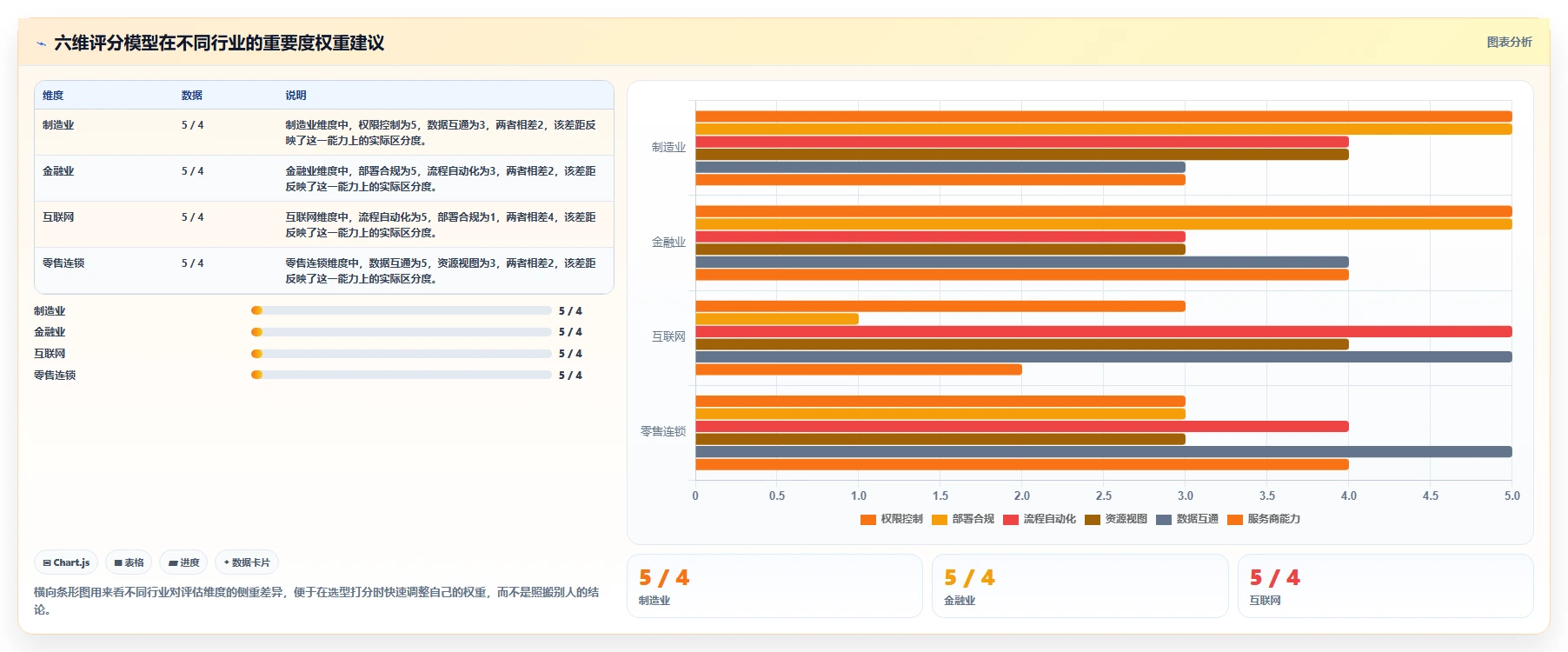Screen dimensions: 1568x652
Task: Click the caption paragraph starting with 横向条形图
Action: 316,601
